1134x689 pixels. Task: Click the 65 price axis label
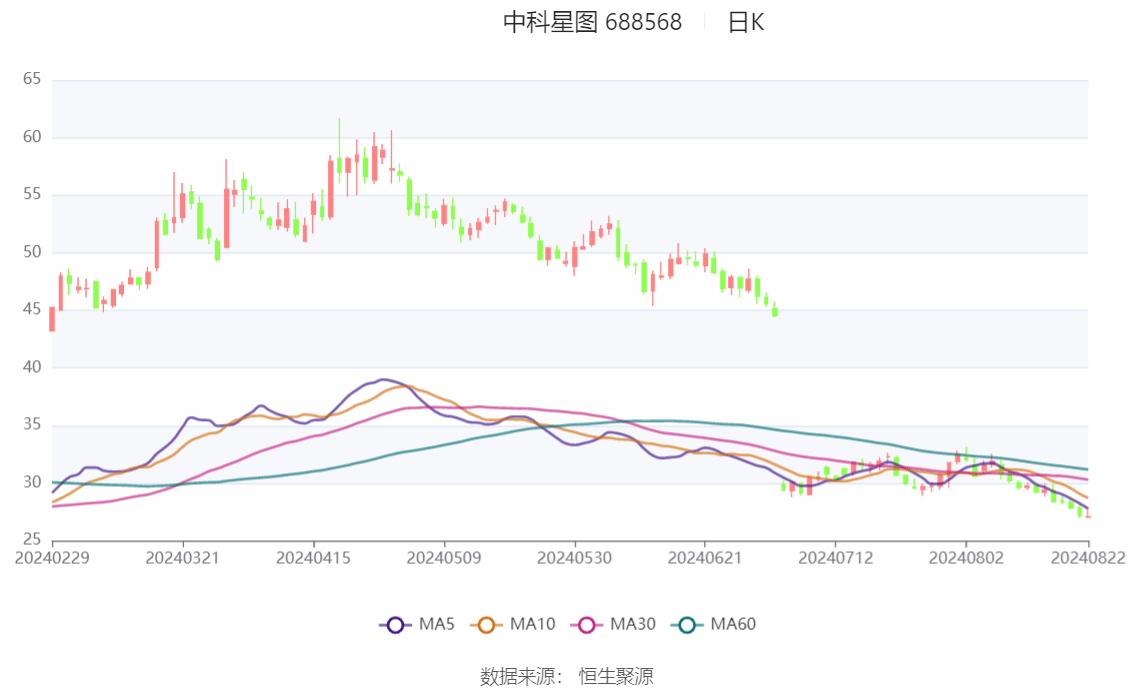(x=32, y=79)
